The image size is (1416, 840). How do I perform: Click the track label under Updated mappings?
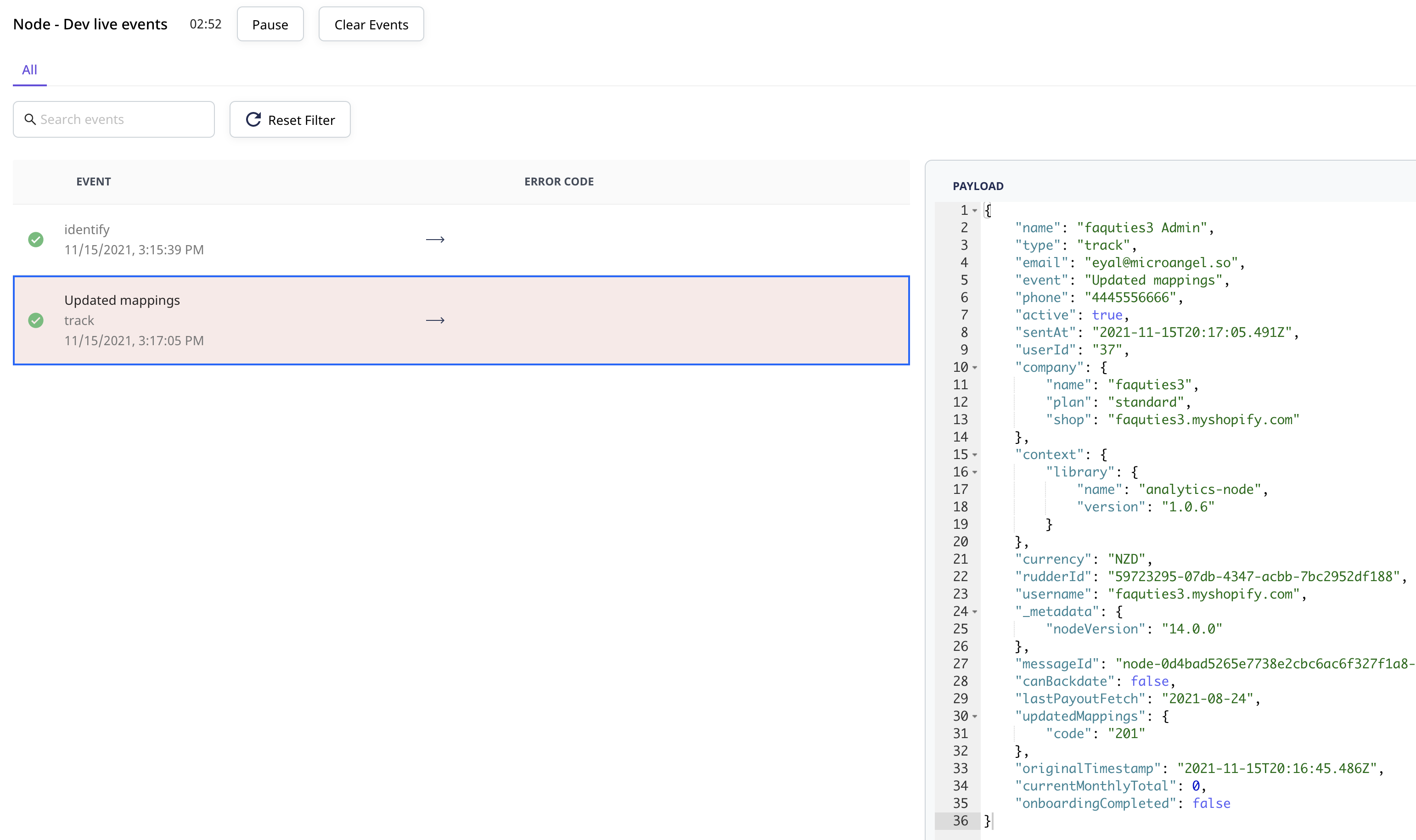(79, 320)
